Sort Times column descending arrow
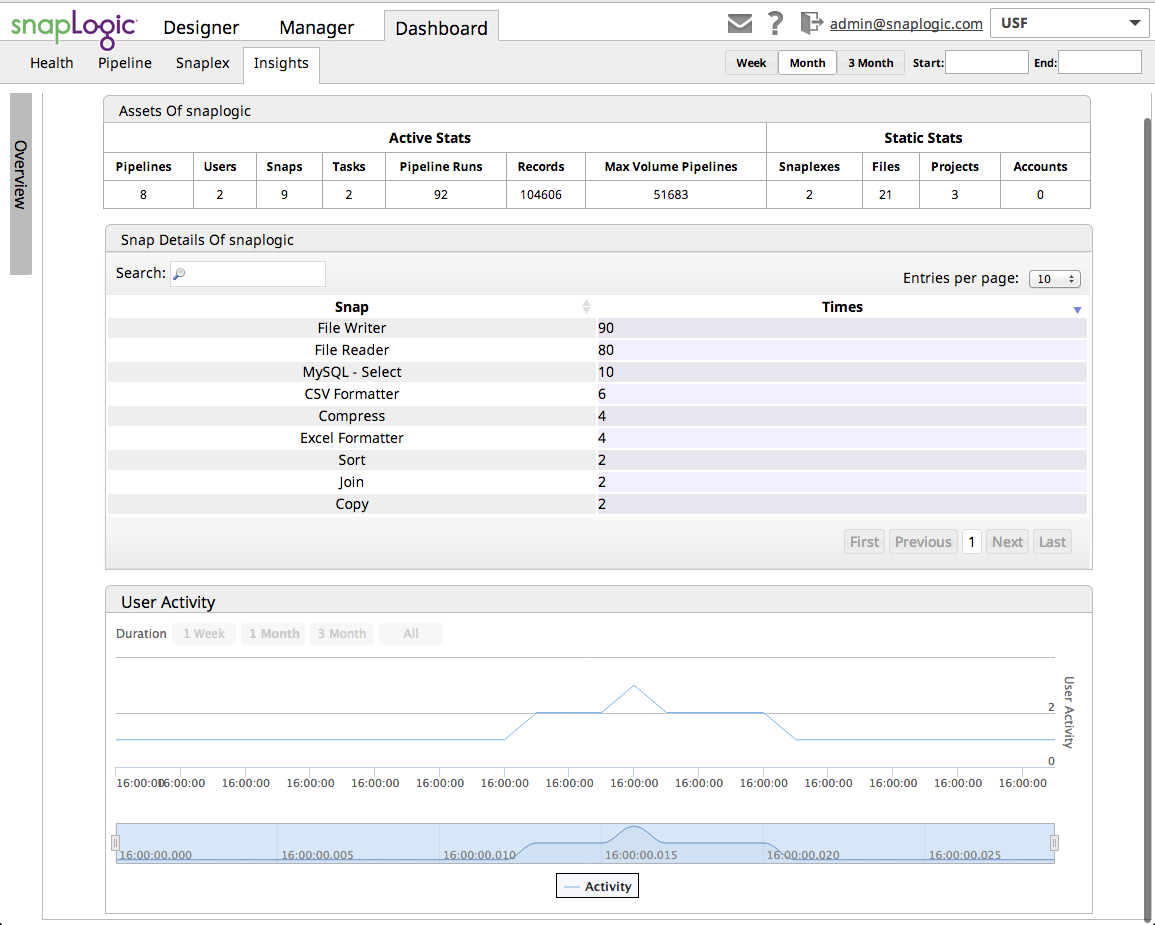Image resolution: width=1155 pixels, height=925 pixels. (1077, 310)
